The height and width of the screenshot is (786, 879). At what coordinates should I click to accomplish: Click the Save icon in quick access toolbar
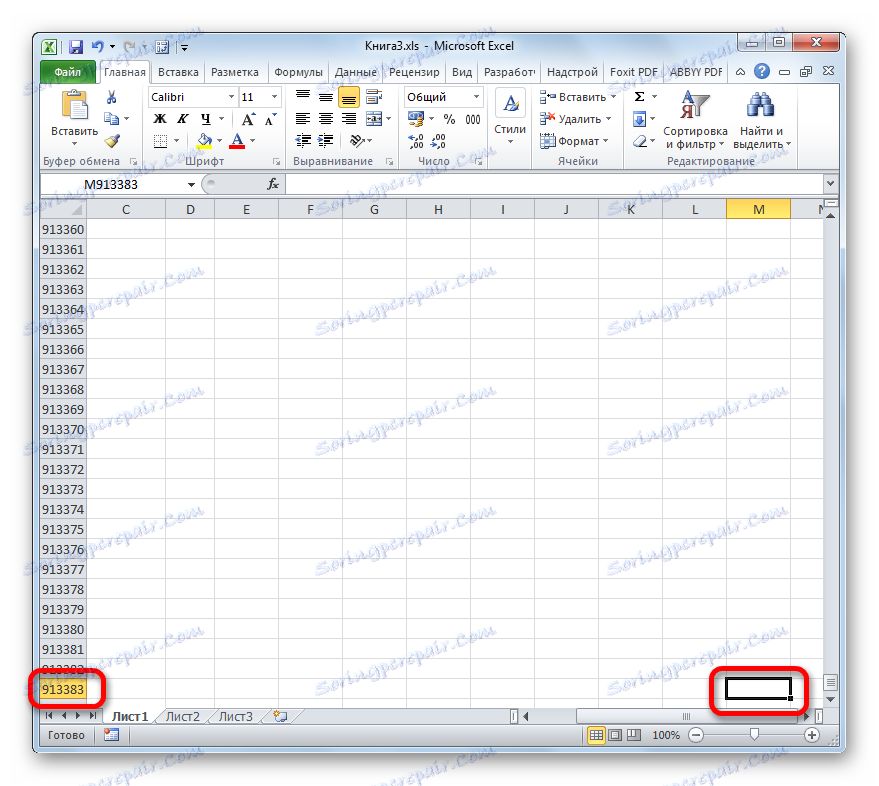tap(75, 47)
